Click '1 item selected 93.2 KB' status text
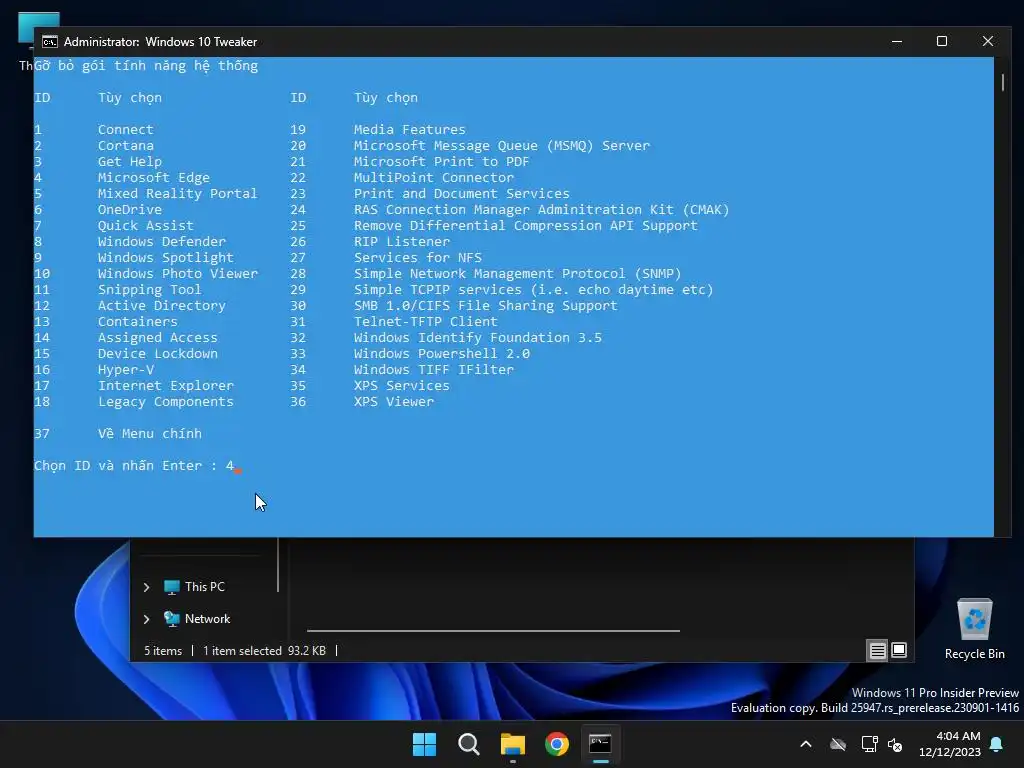Image resolution: width=1024 pixels, height=768 pixels. (264, 651)
